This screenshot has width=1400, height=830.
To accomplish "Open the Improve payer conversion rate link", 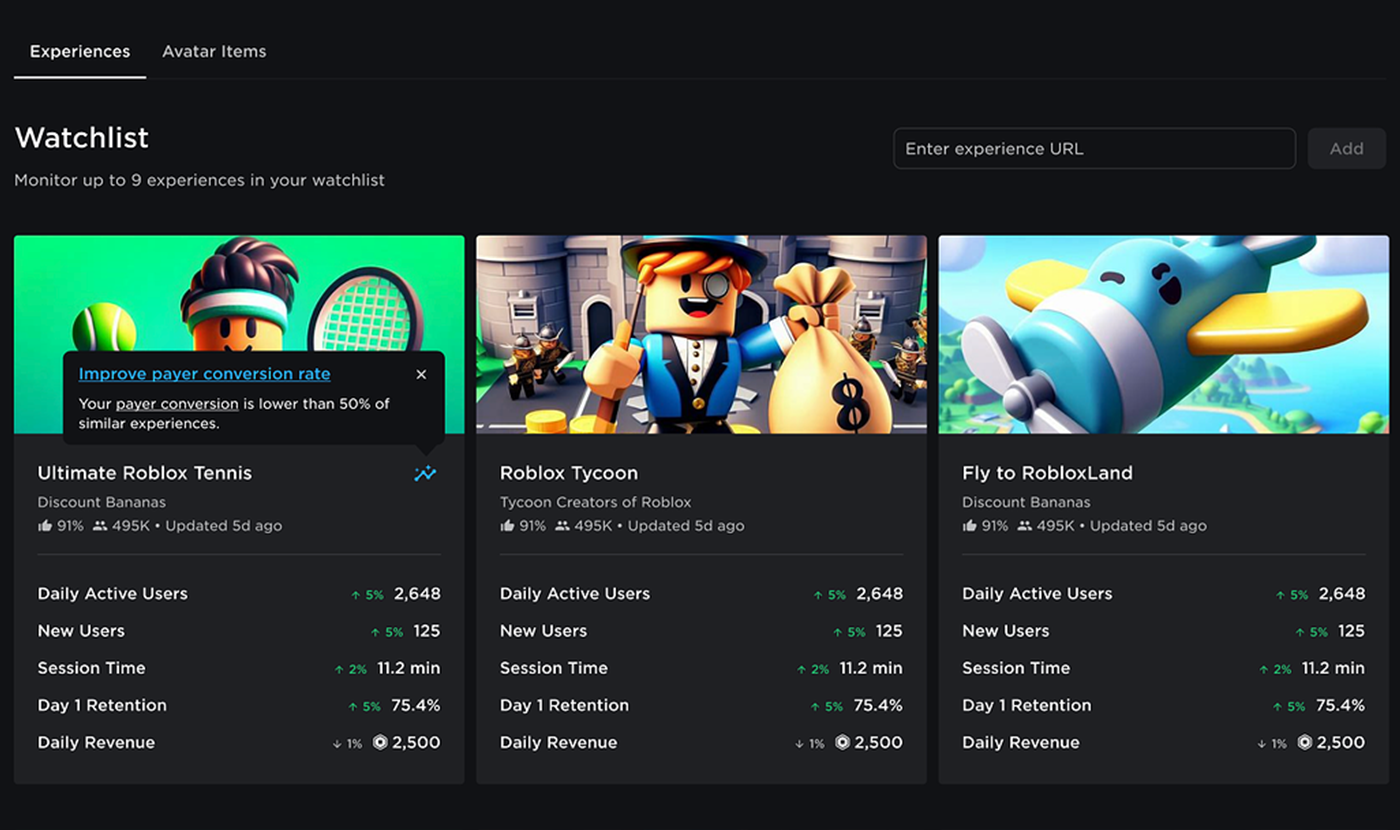I will point(204,374).
